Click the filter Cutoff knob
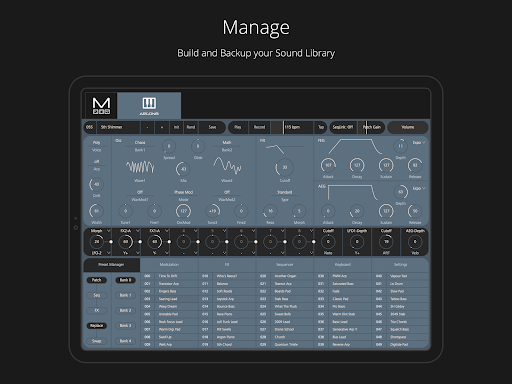The image size is (512, 384). click(284, 167)
